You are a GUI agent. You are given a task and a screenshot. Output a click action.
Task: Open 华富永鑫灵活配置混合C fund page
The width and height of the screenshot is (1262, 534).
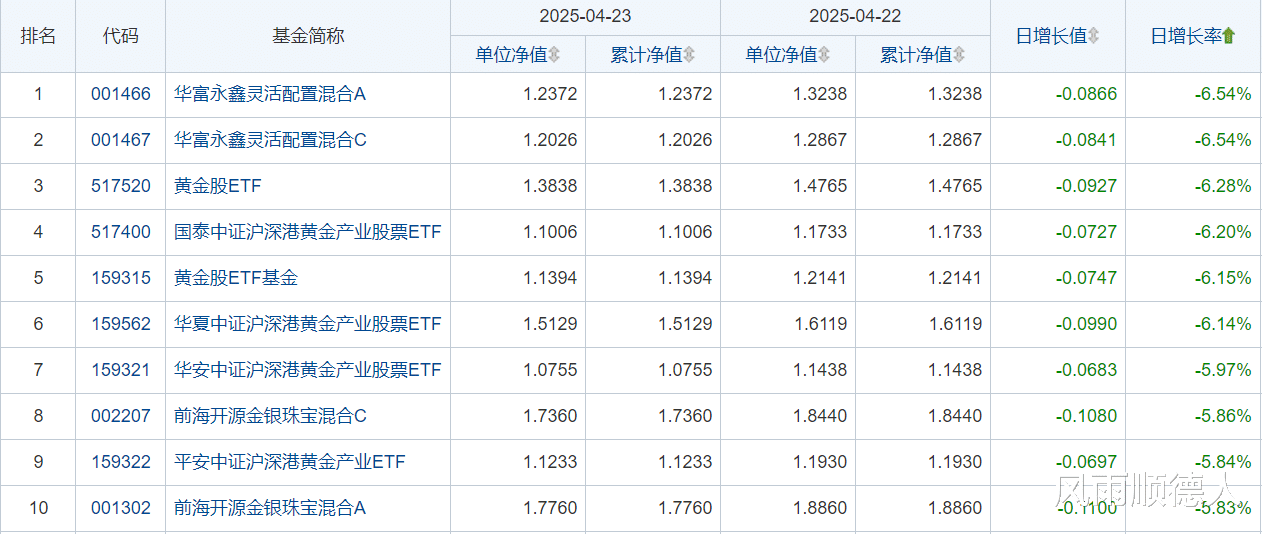(270, 140)
